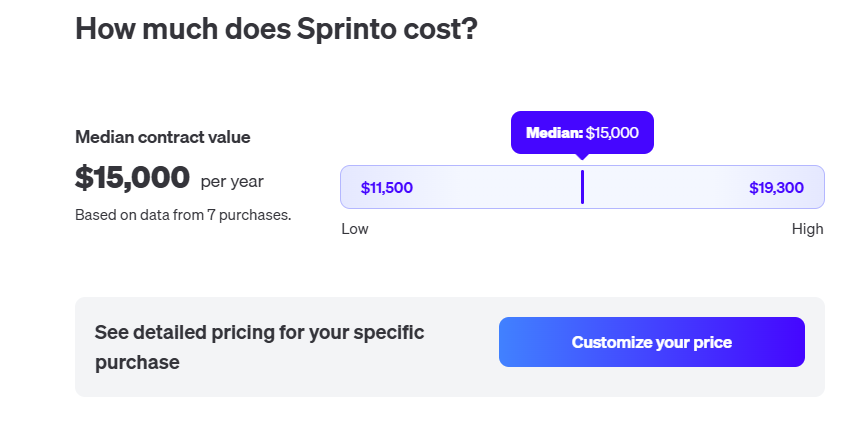Screen dimensions: 851x432
Task: Click the tooltip's small pointer arrow
Action: tap(582, 156)
